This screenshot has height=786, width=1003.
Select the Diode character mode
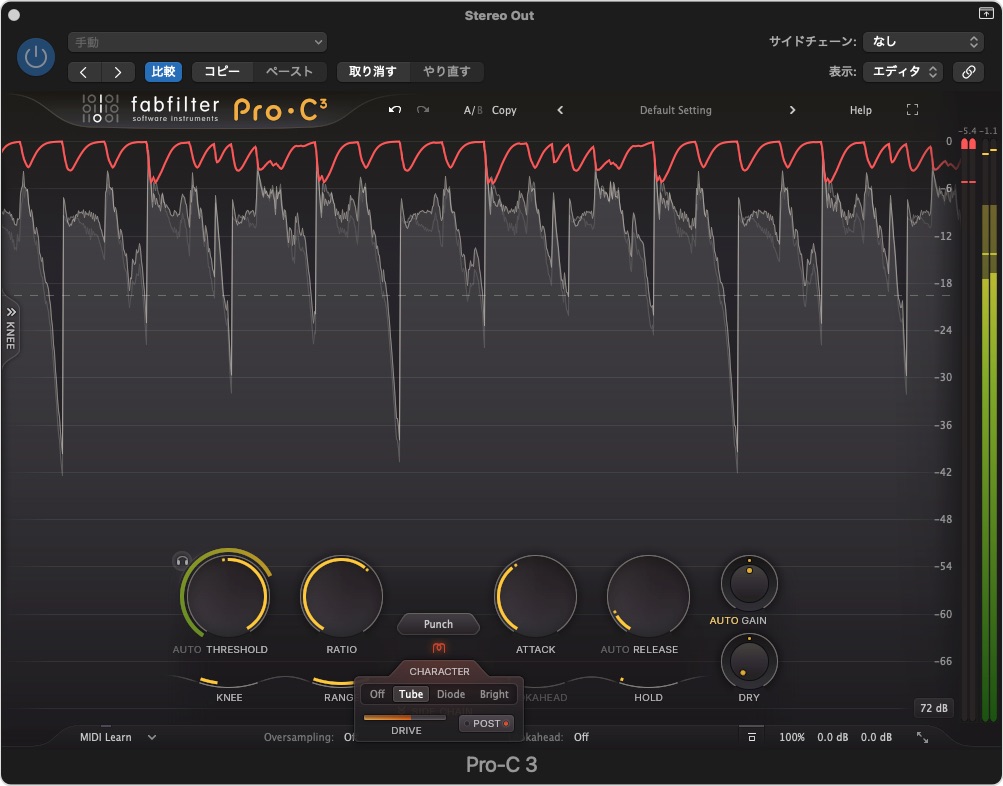(x=451, y=694)
